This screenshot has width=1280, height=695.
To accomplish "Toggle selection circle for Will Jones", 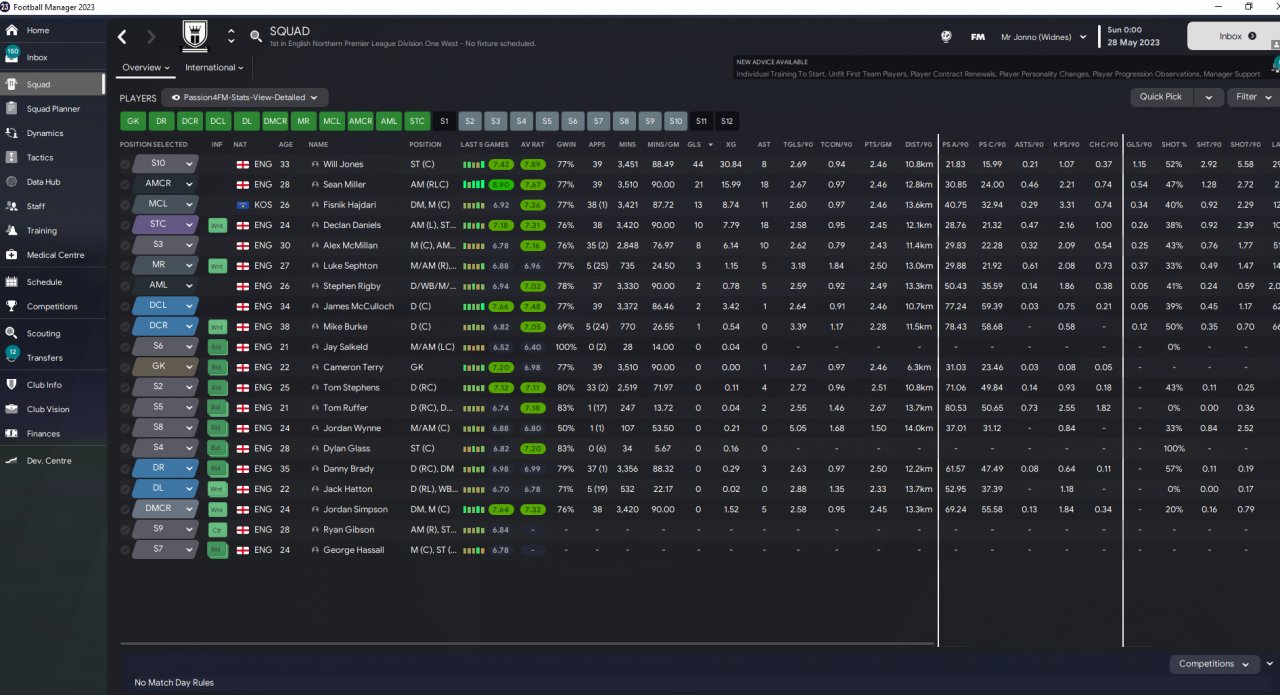I will tap(125, 164).
